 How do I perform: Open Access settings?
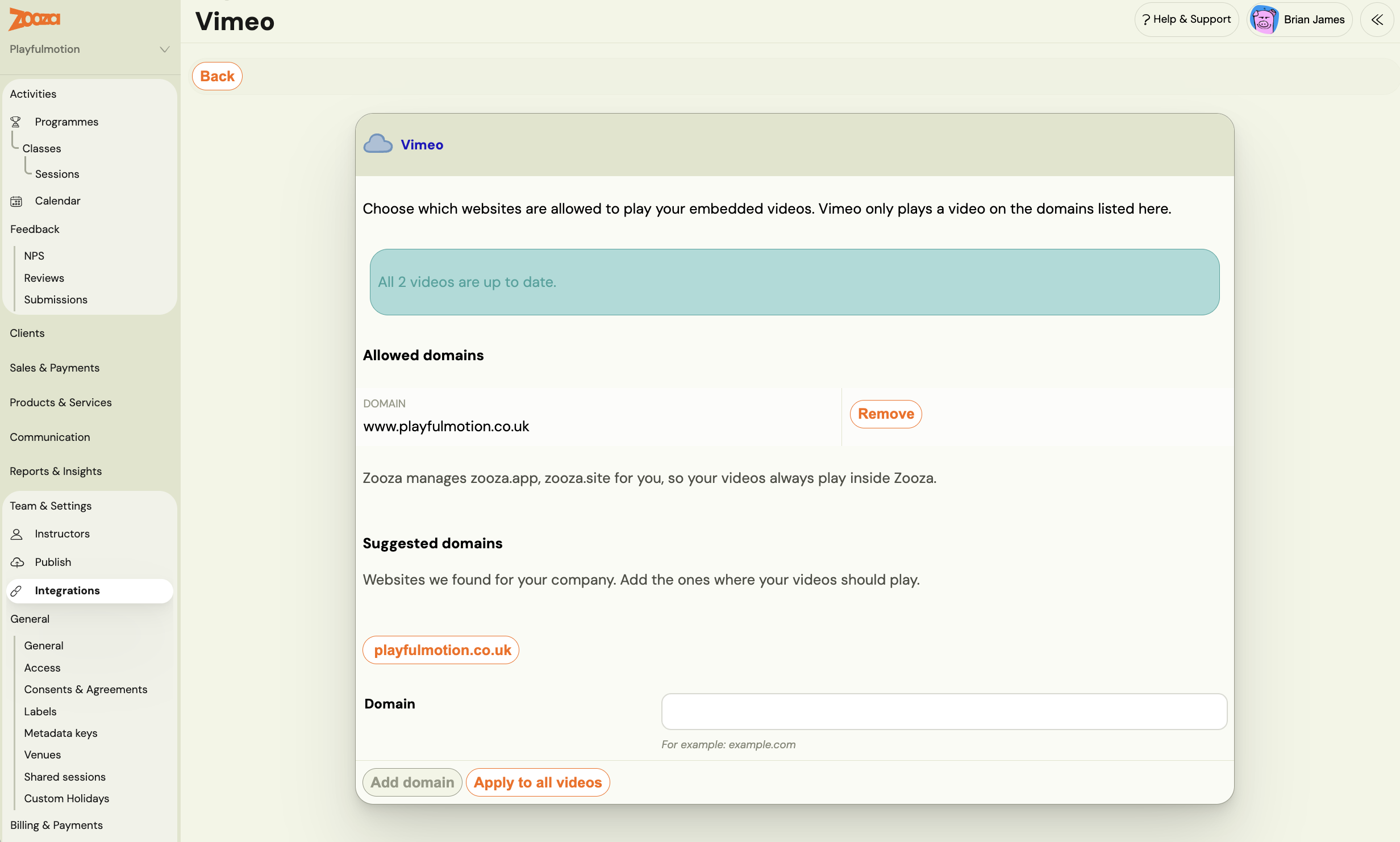[42, 668]
